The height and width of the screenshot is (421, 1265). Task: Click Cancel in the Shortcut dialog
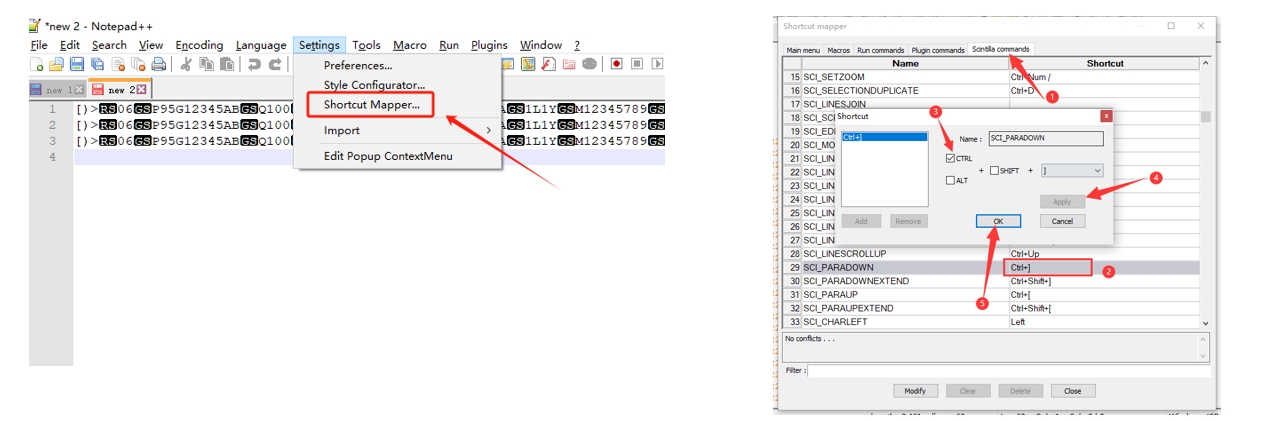1062,221
